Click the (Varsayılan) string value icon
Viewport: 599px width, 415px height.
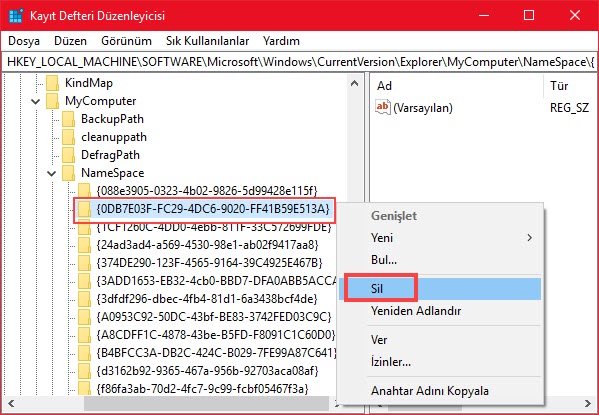[383, 107]
